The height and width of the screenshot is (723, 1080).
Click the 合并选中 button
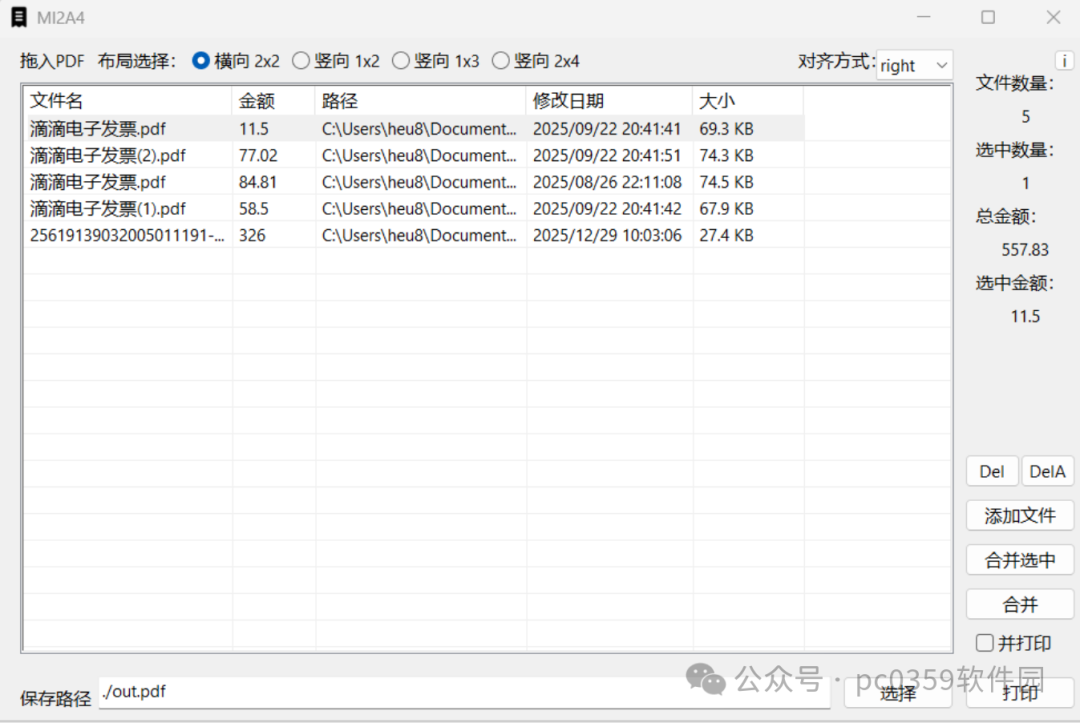(1020, 560)
